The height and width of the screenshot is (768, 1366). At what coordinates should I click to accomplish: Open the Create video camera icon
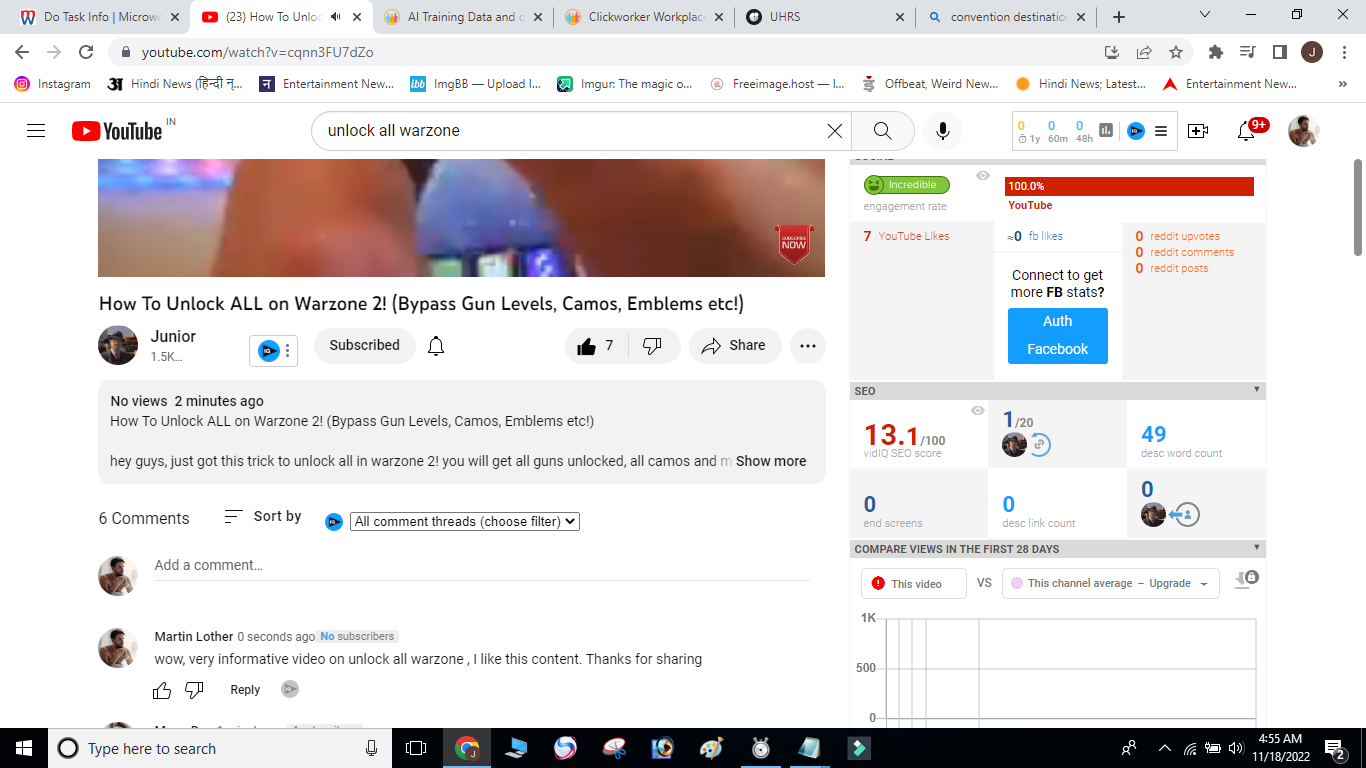point(1198,131)
